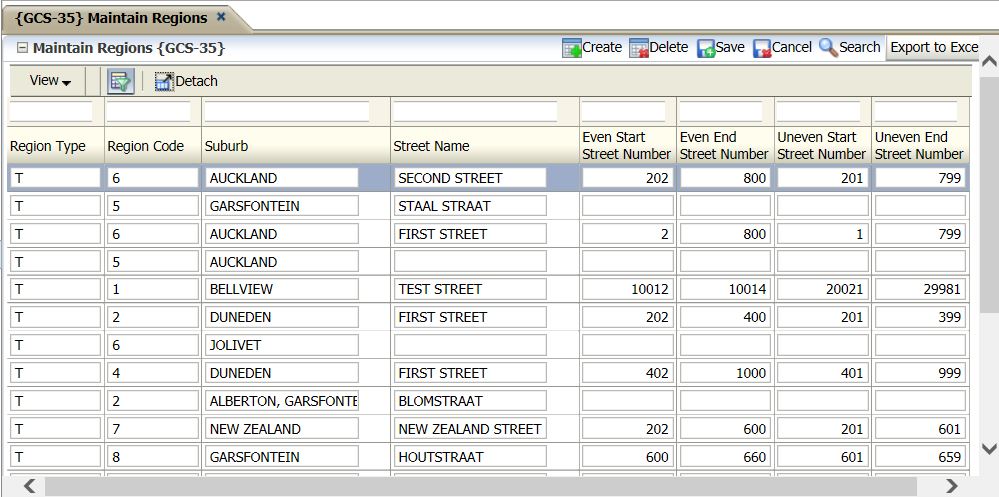Screen dimensions: 999x497
Task: Click the Create record icon
Action: (572, 48)
